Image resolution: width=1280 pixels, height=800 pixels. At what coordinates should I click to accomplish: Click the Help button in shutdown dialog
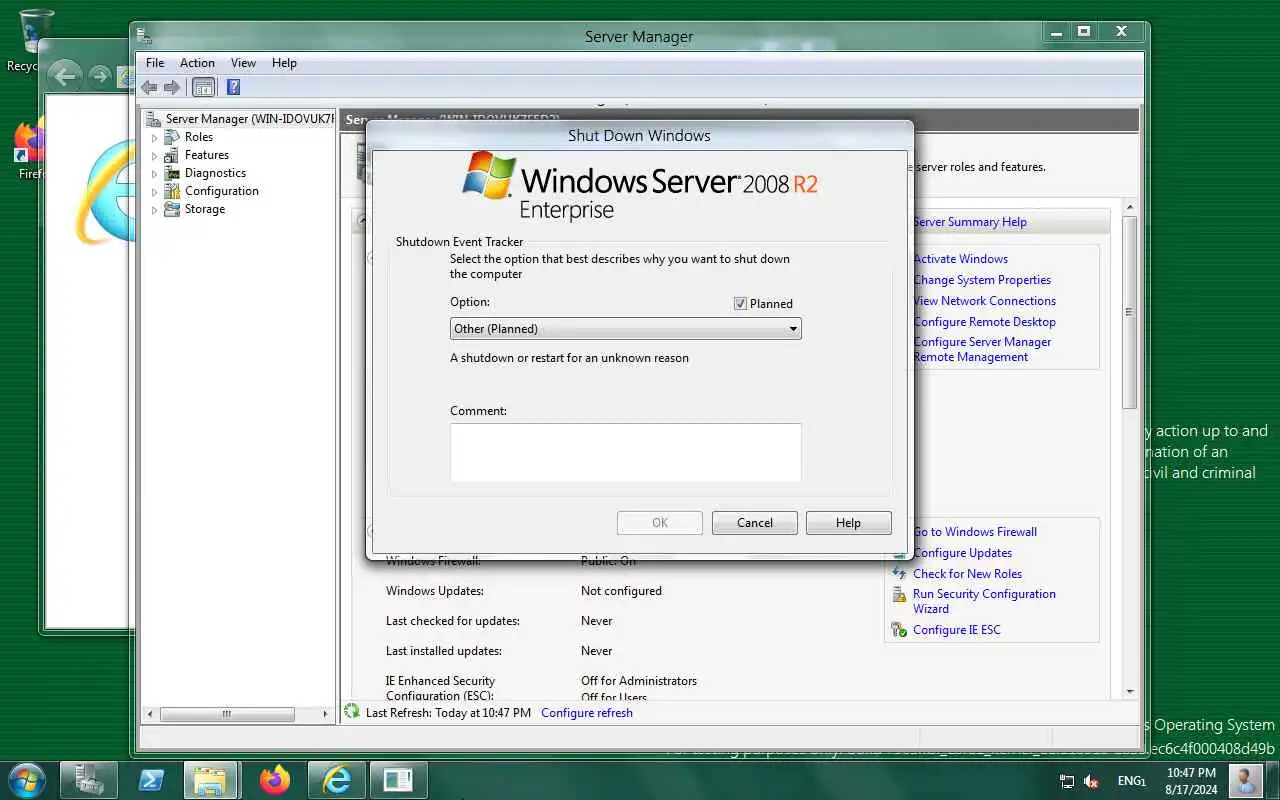click(x=848, y=523)
